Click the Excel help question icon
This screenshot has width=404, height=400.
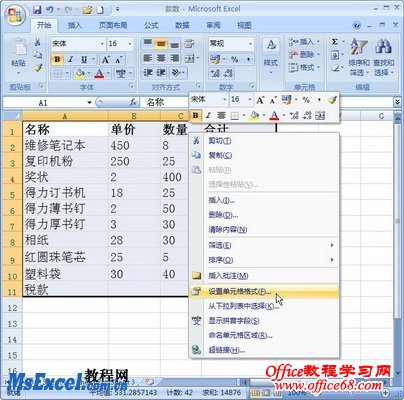[x=357, y=25]
